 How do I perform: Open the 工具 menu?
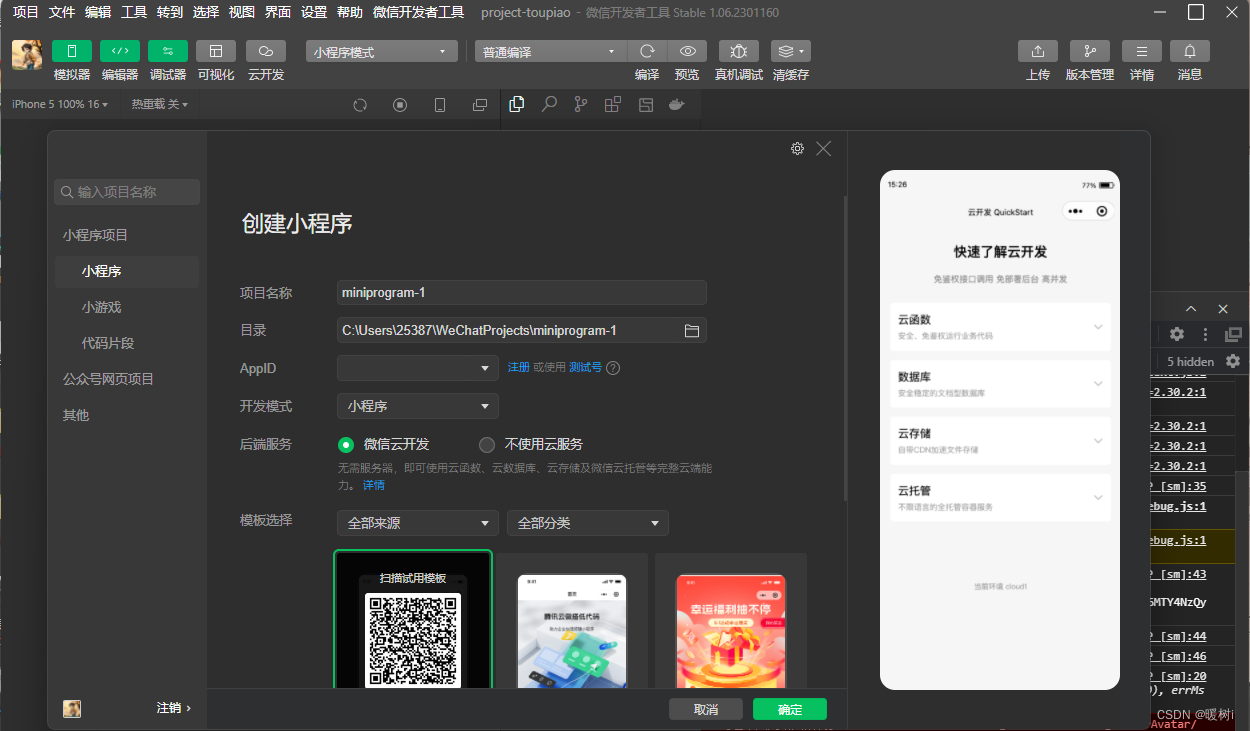point(134,12)
